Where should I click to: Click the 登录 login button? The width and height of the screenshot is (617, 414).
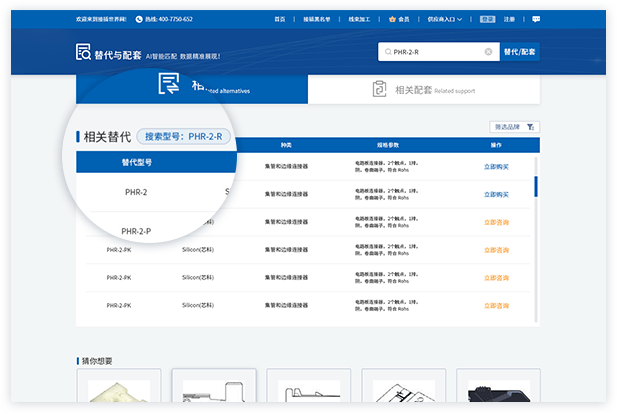[488, 19]
